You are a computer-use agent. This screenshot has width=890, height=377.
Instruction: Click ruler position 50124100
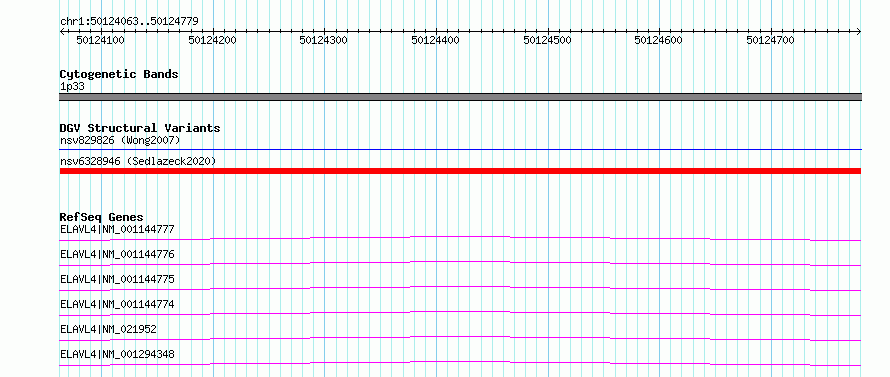(x=100, y=40)
